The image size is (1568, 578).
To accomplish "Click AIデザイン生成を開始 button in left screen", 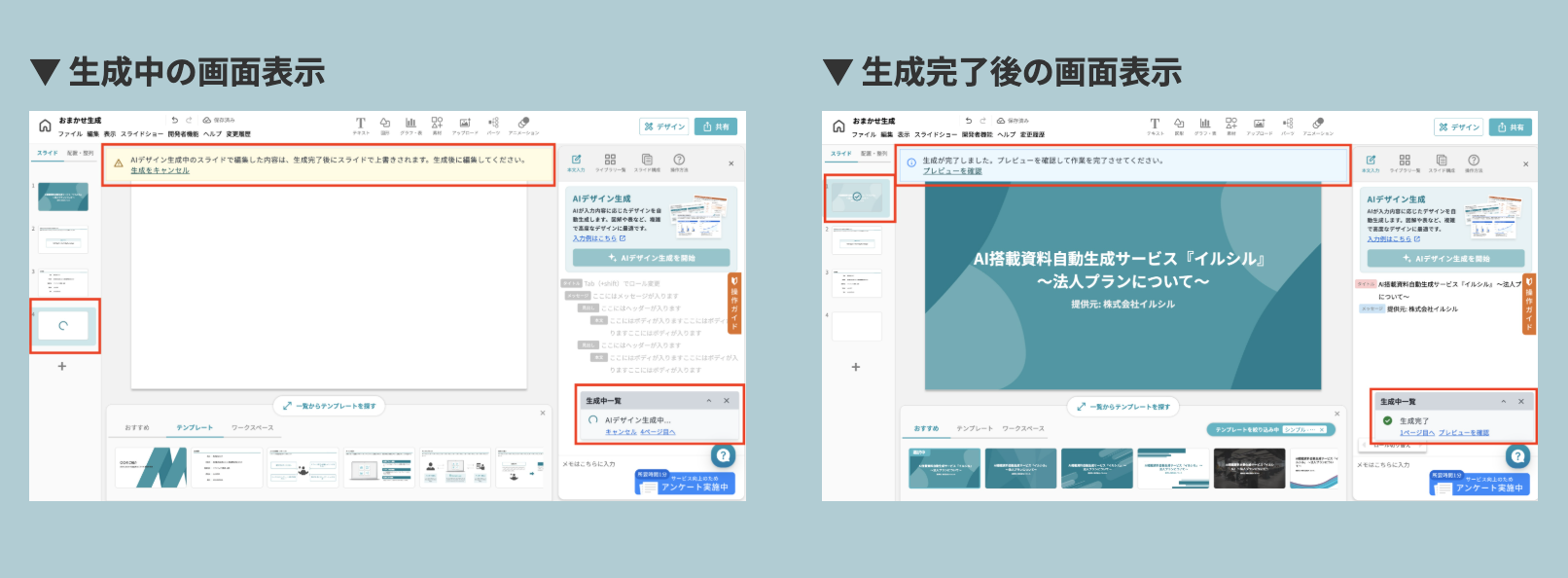I will tap(652, 258).
